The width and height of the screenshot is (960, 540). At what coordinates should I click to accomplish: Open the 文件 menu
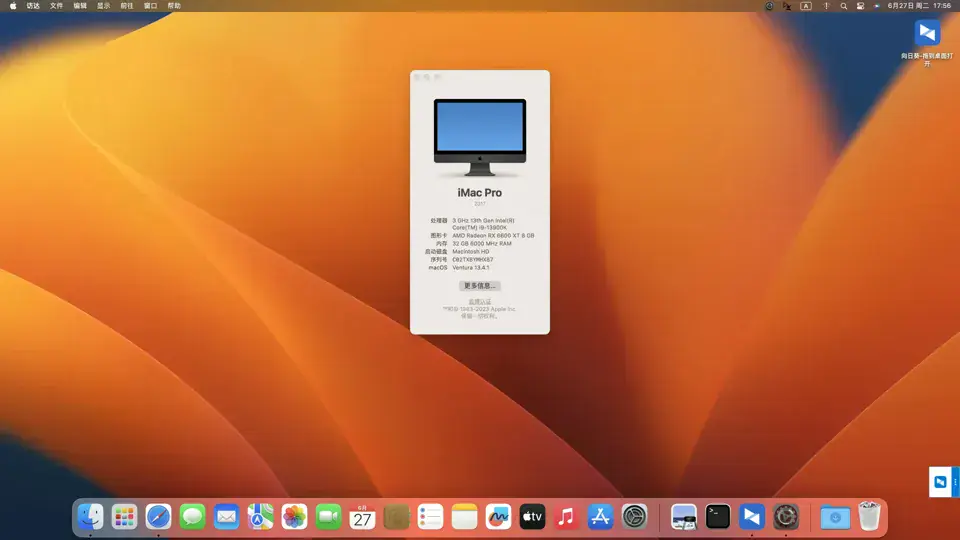pos(56,6)
